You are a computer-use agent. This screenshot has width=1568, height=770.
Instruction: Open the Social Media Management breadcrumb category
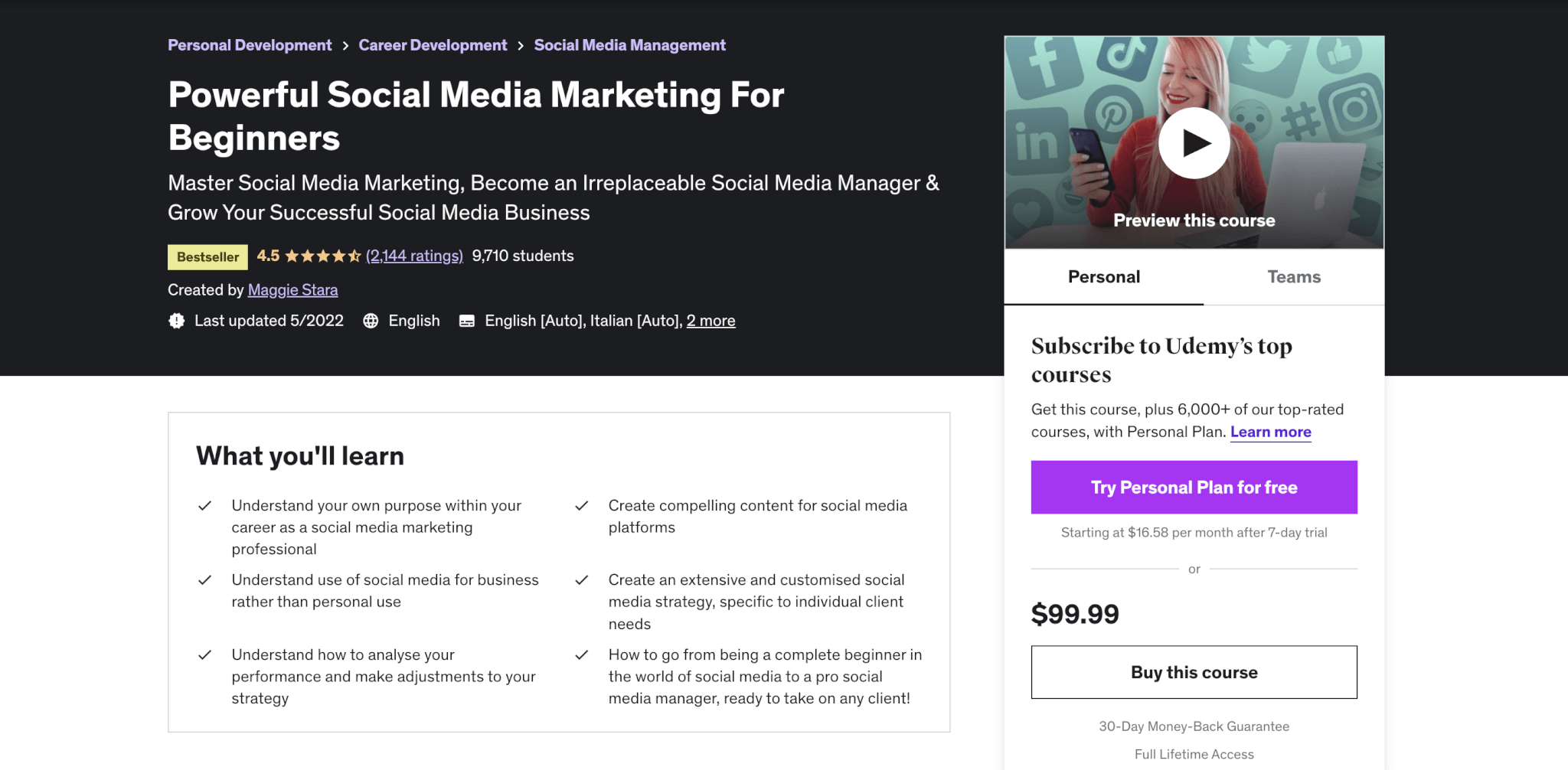pyautogui.click(x=629, y=44)
